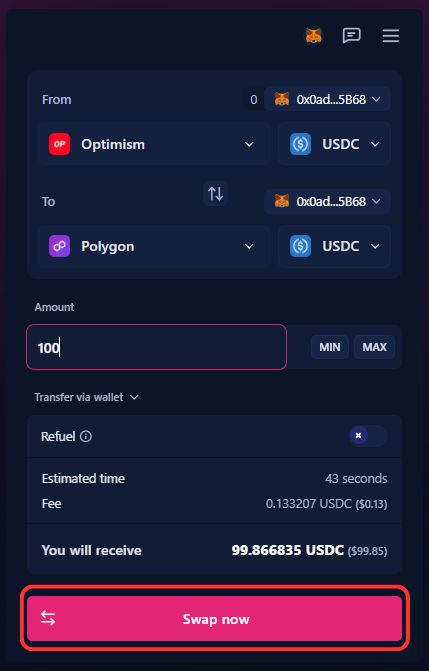Toggle the Refuel switch
The image size is (429, 671).
368,436
